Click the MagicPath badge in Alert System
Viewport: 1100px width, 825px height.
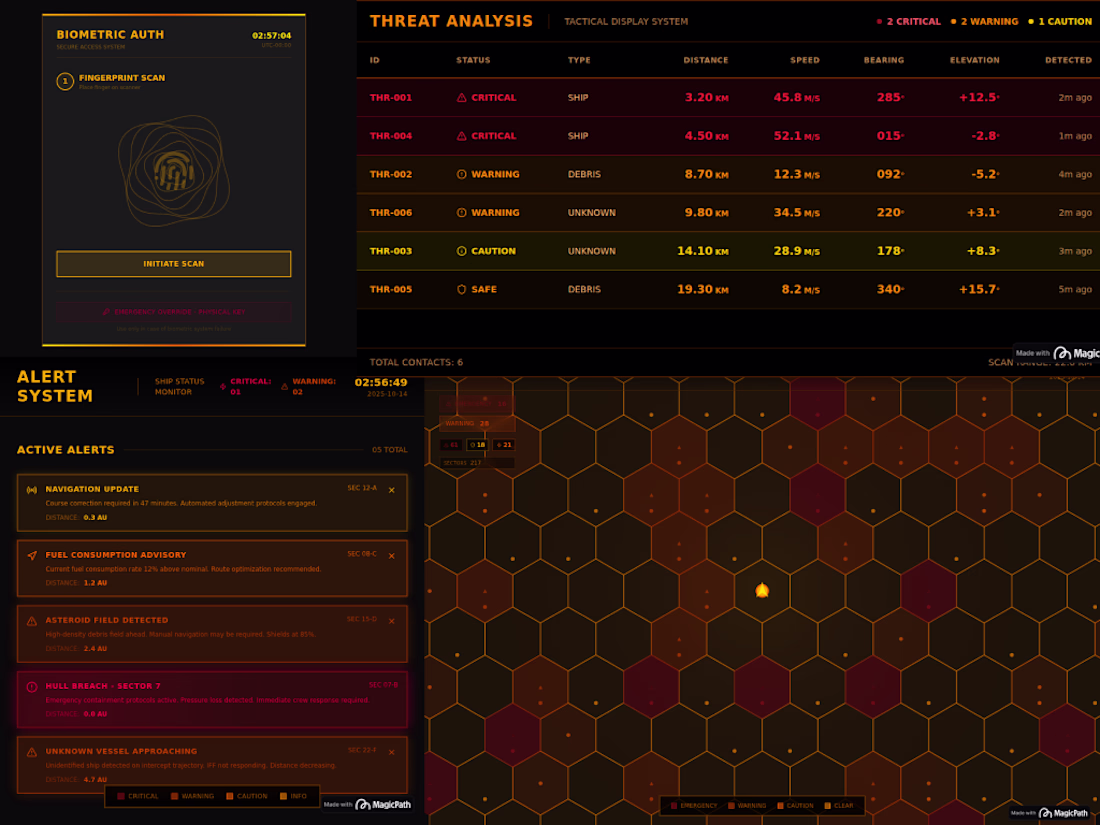[x=367, y=805]
